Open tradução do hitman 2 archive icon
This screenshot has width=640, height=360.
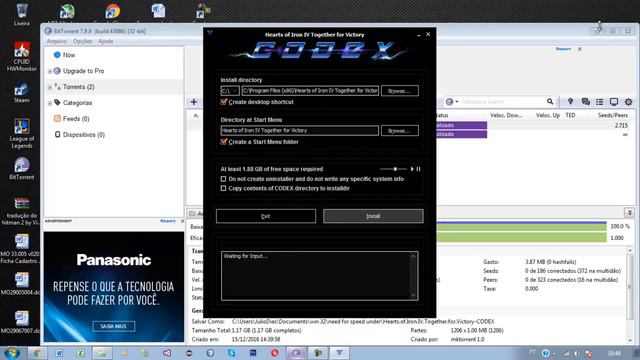click(x=20, y=211)
